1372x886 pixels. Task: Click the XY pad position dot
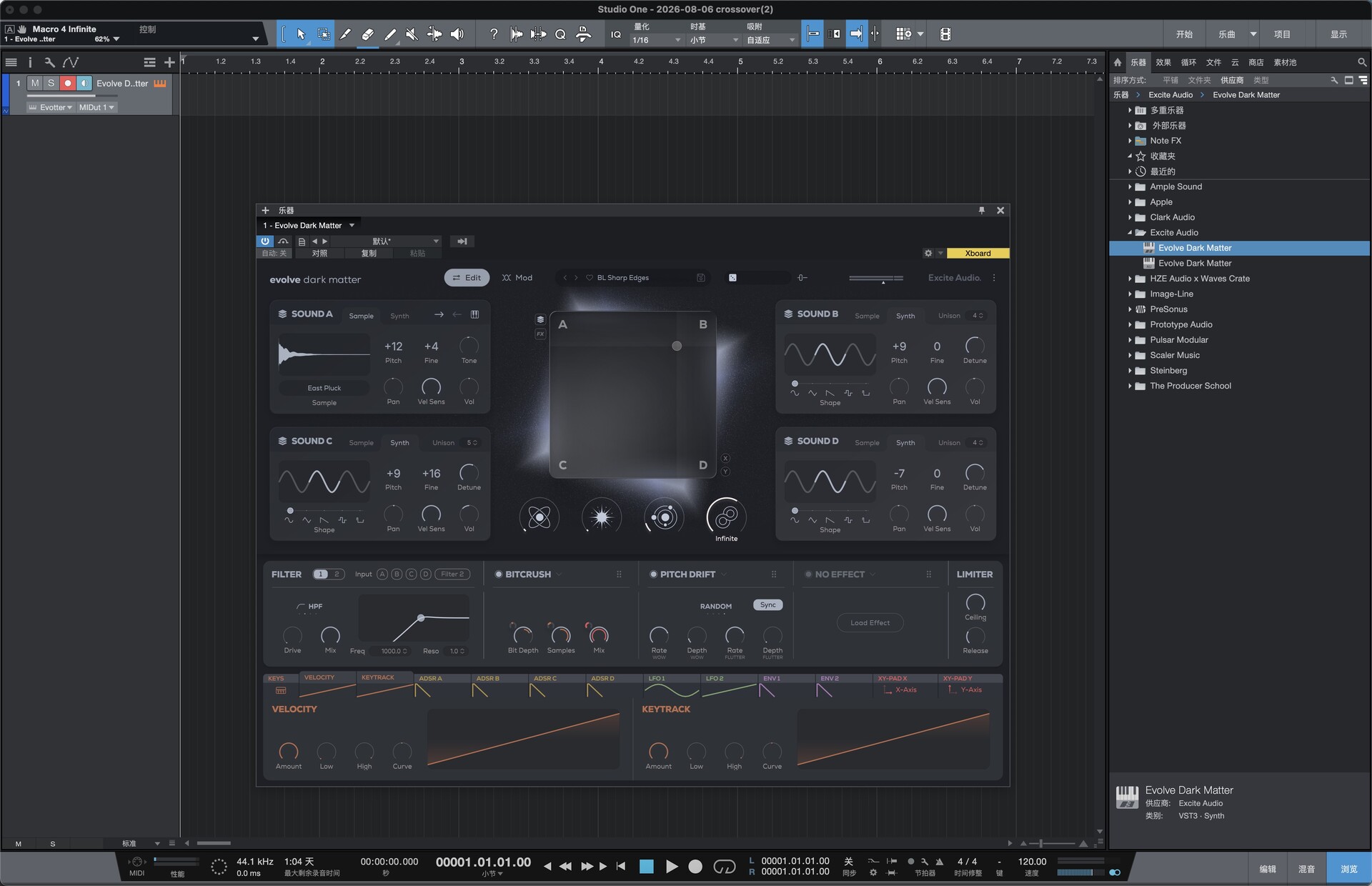[x=677, y=346]
